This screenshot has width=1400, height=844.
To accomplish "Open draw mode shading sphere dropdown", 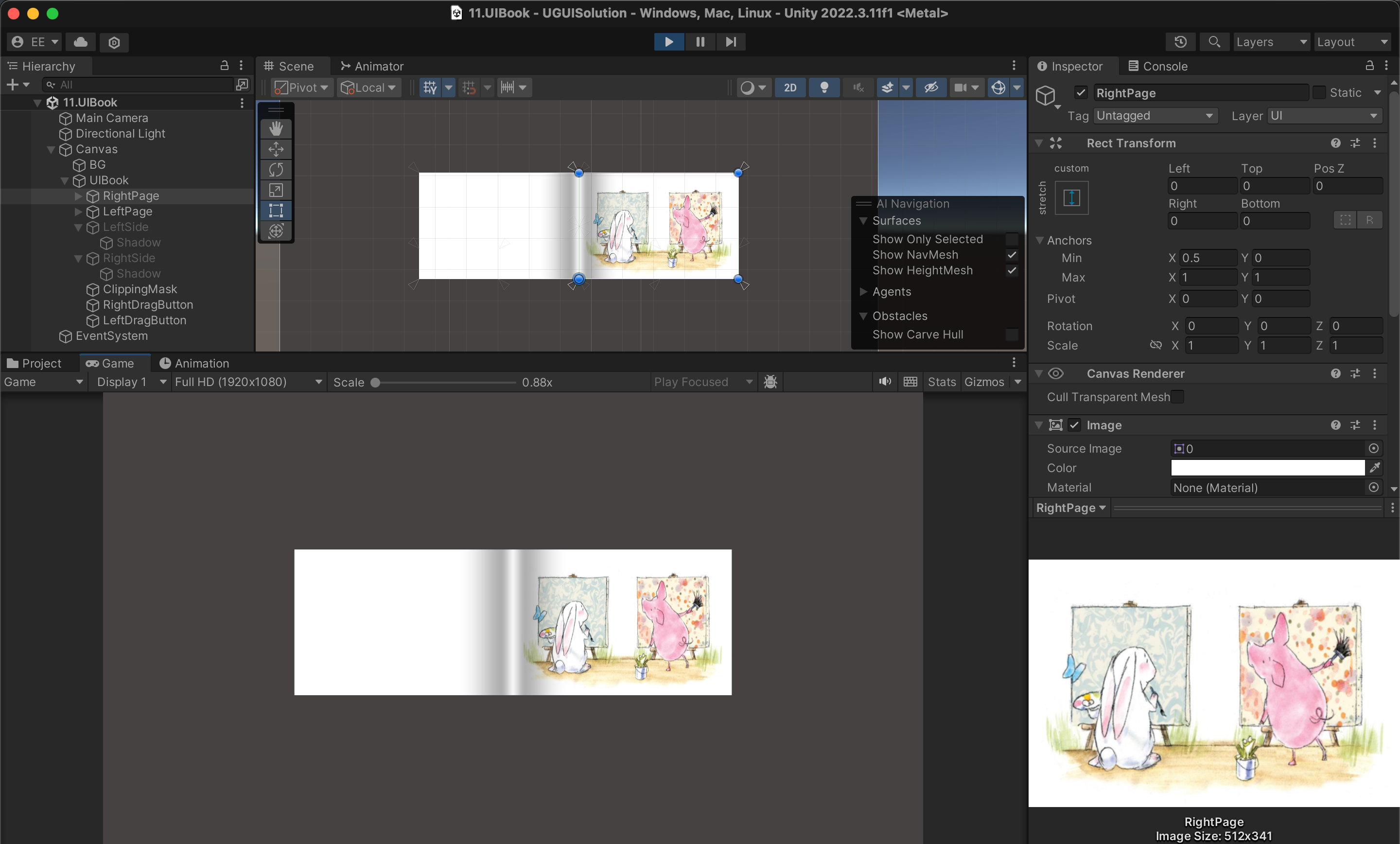I will (753, 88).
